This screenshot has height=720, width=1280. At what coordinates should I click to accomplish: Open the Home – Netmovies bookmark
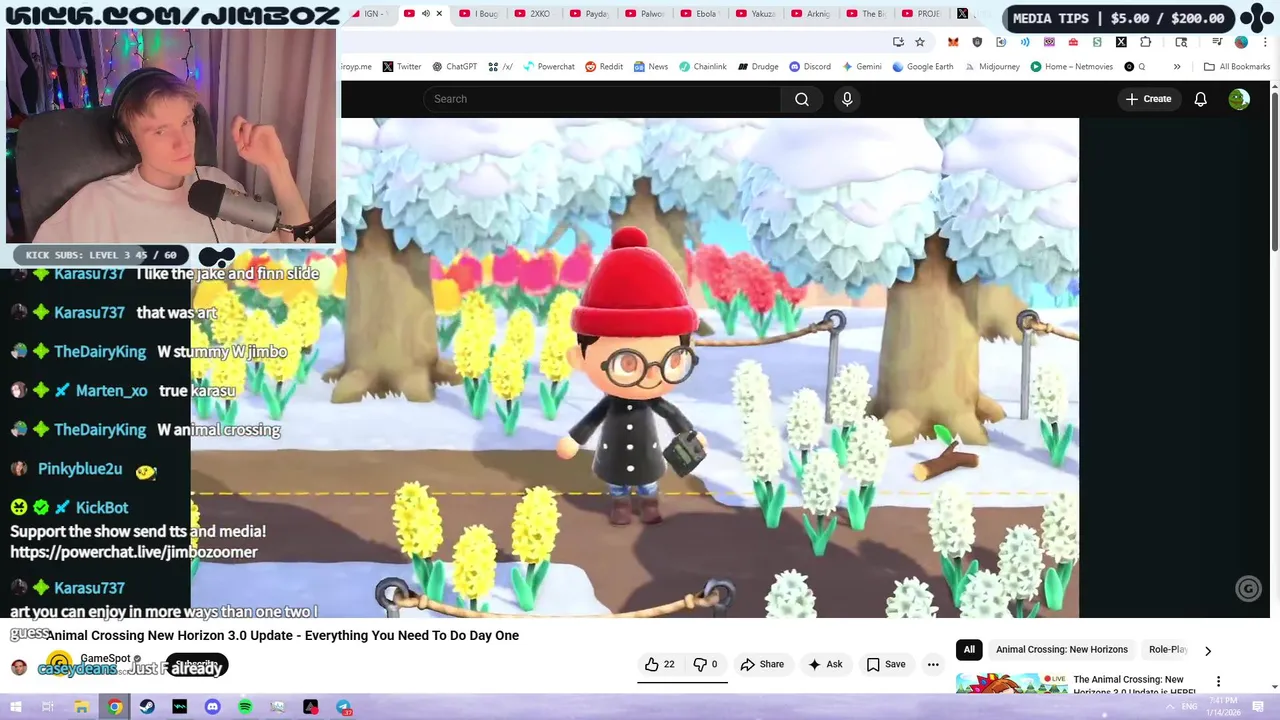(1071, 67)
